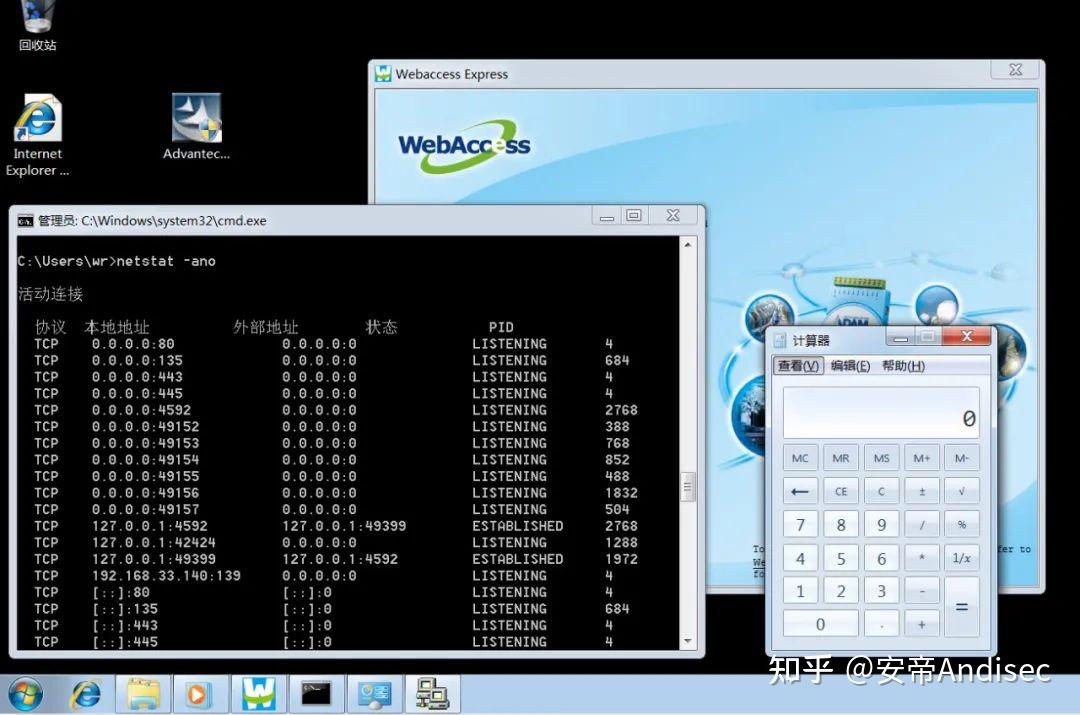Open Calculator View menu 查看(V)
This screenshot has height=715, width=1080.
point(798,366)
